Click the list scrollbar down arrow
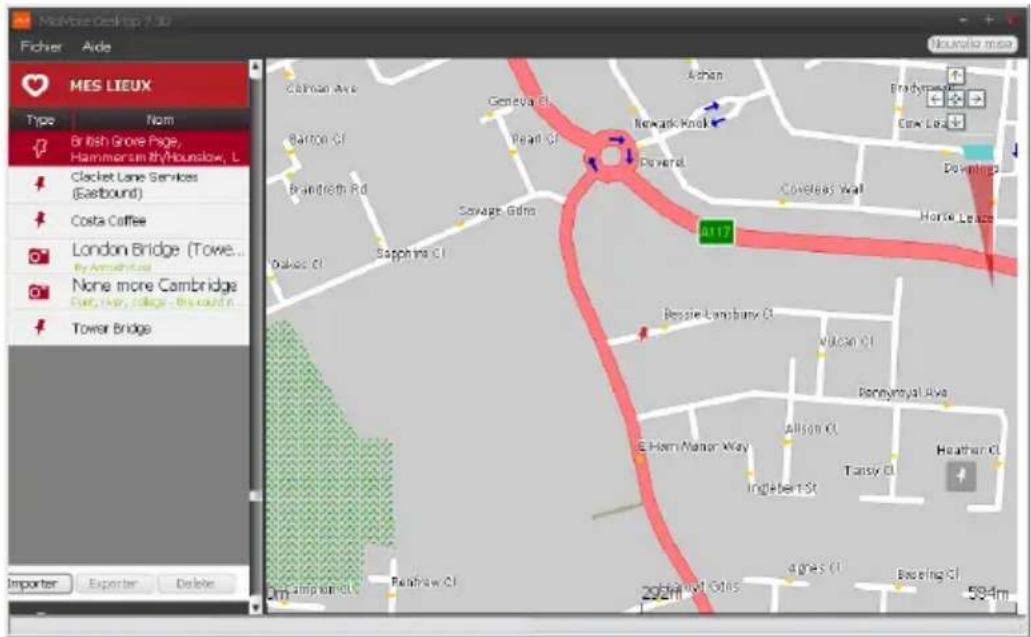 (x=256, y=608)
